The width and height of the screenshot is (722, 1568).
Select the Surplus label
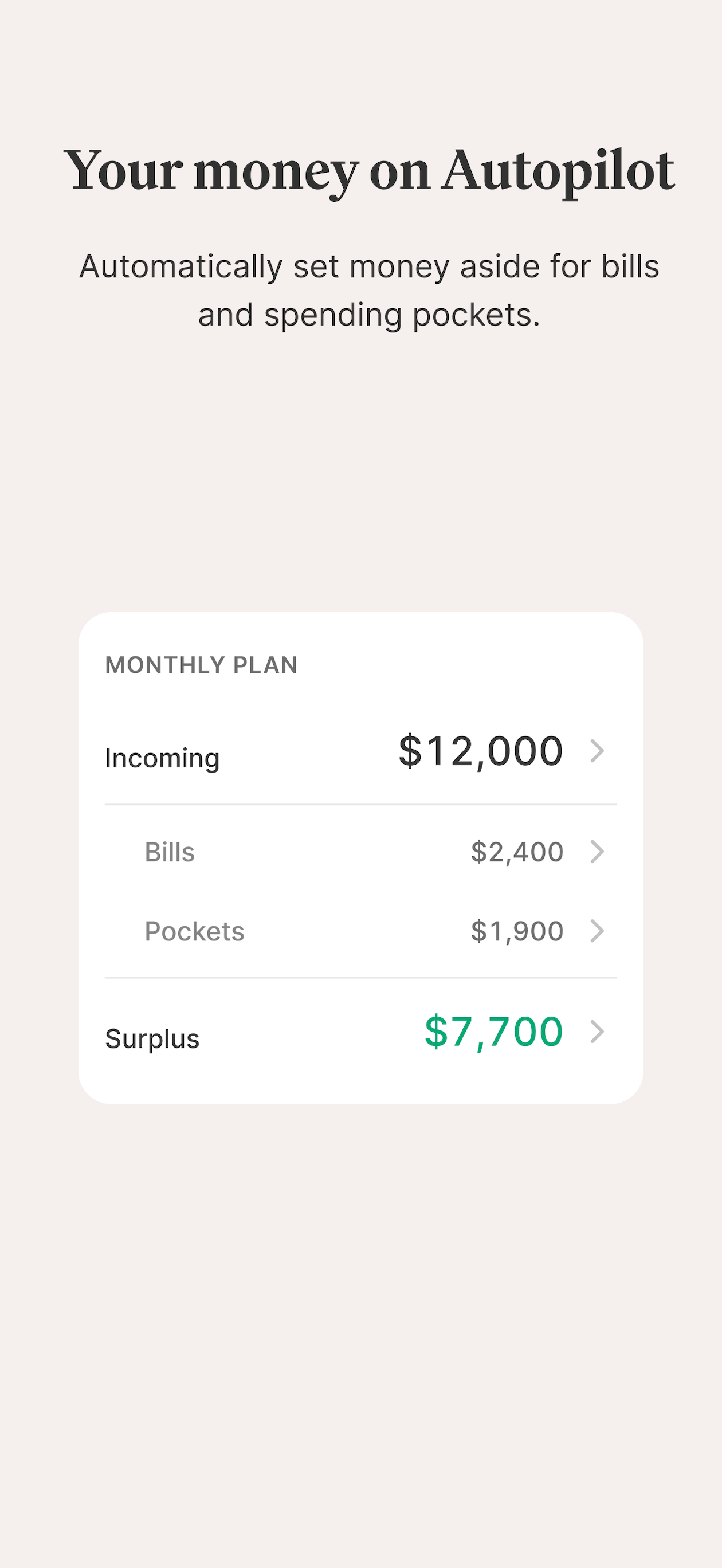(152, 1038)
